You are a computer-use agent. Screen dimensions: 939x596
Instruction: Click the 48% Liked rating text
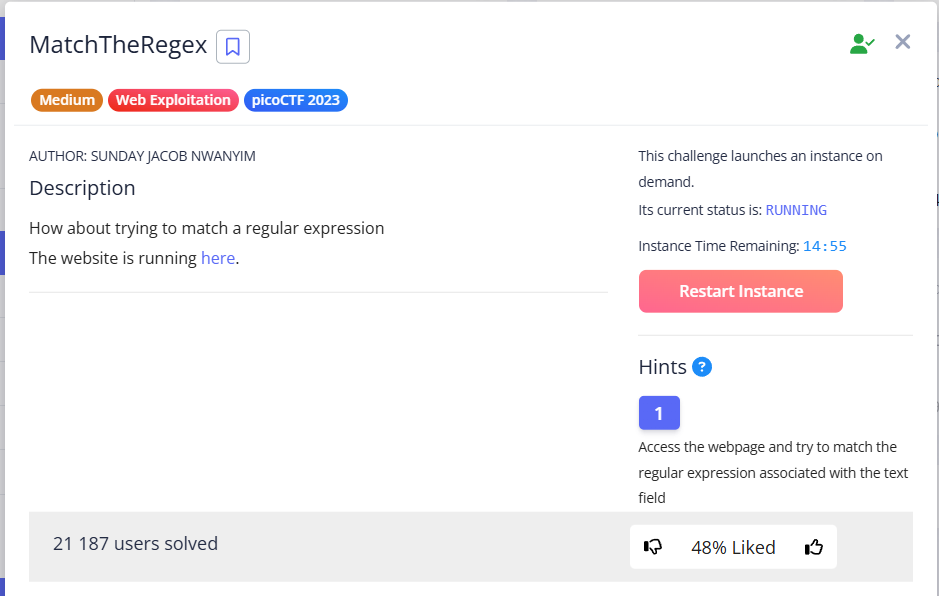point(733,547)
